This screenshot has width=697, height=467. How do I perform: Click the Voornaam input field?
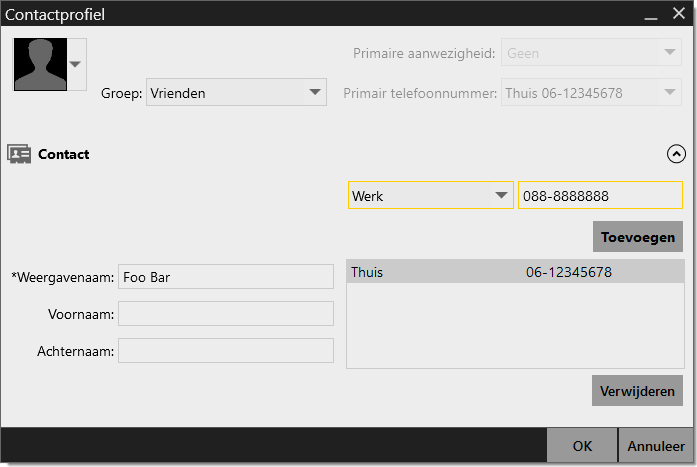(x=226, y=314)
